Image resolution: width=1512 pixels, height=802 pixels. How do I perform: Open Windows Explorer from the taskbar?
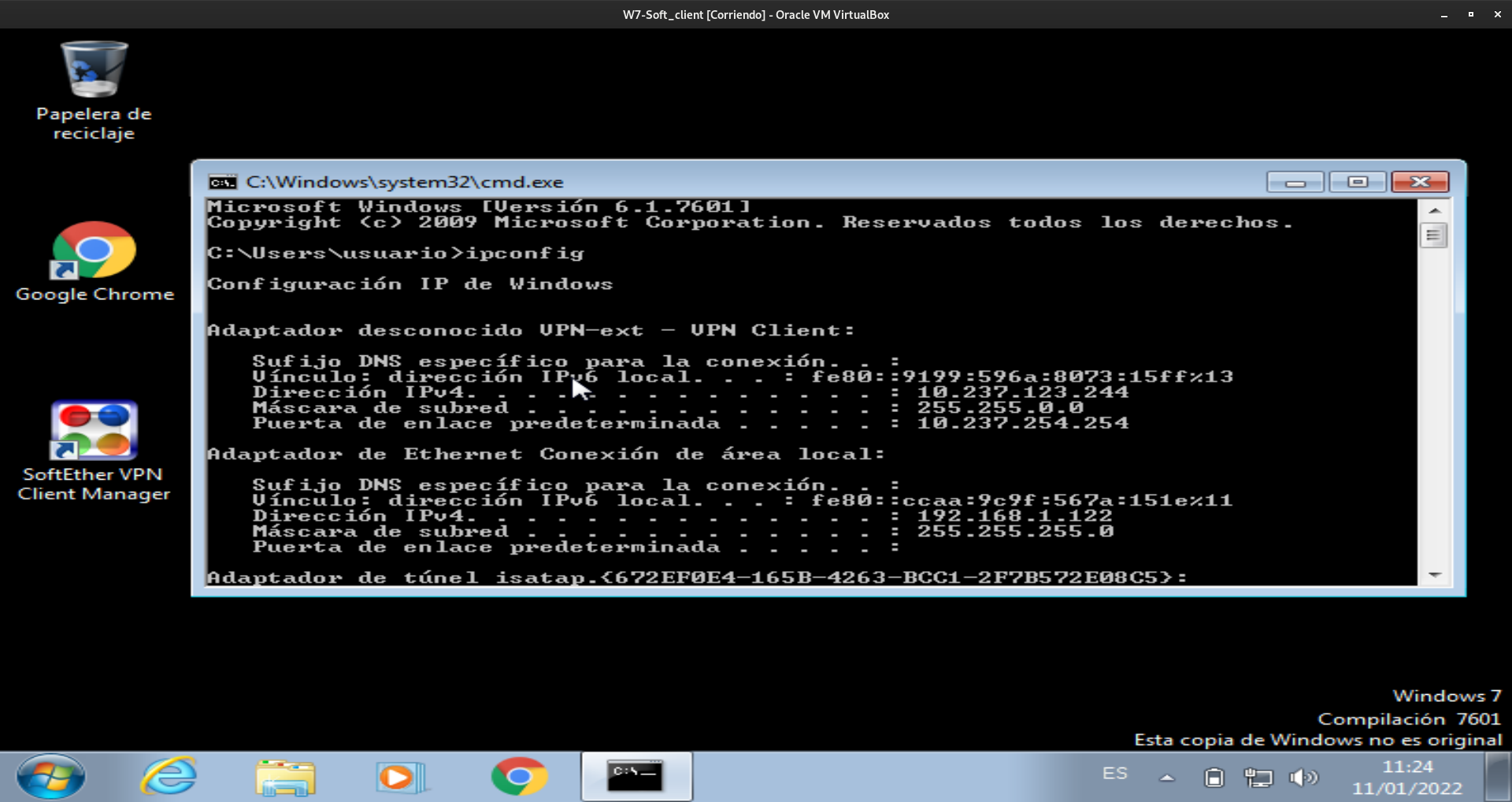[x=287, y=777]
